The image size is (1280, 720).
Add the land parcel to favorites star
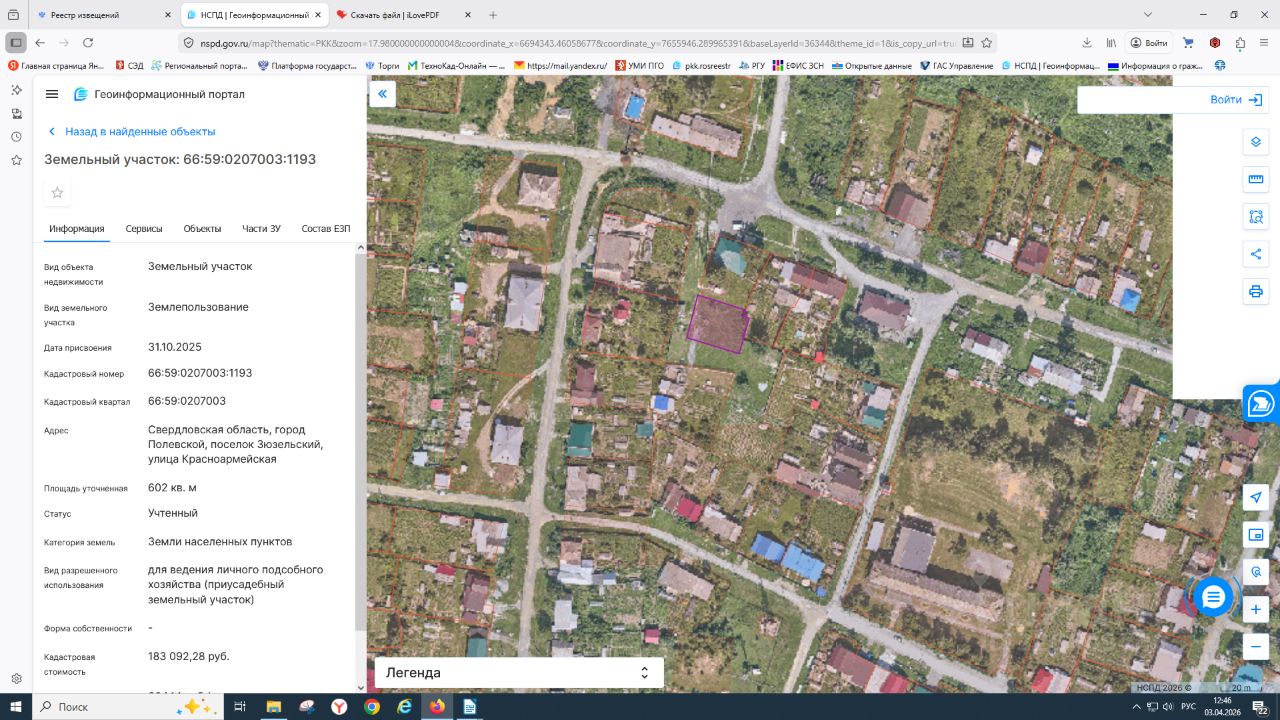coord(57,193)
